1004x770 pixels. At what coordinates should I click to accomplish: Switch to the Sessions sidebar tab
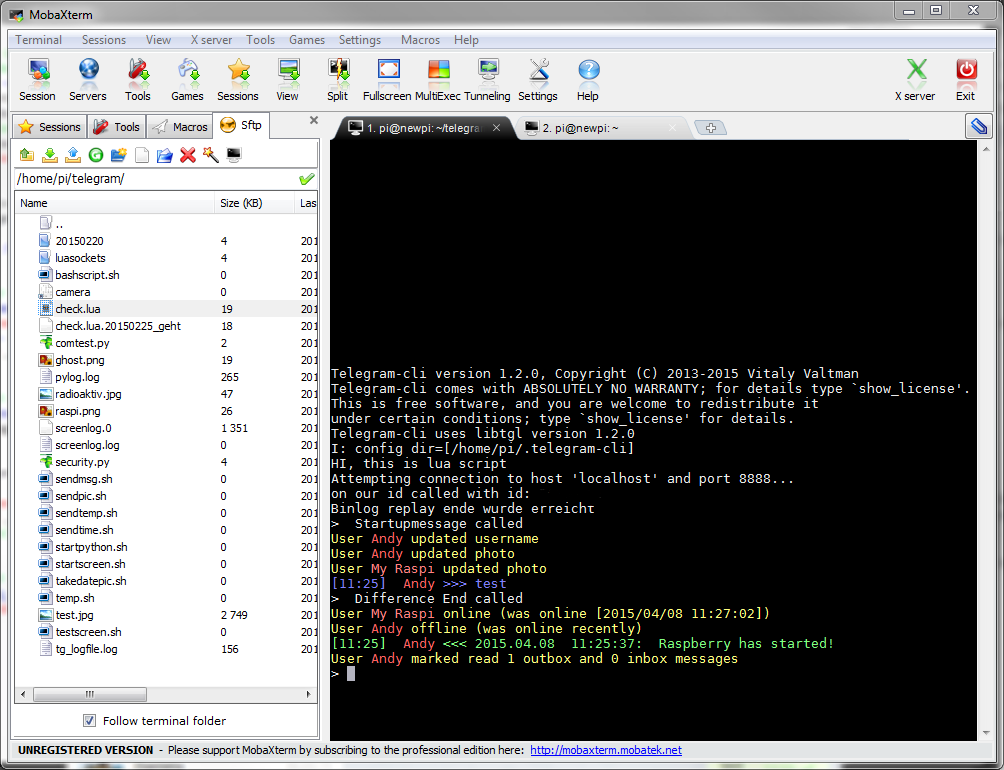[50, 127]
